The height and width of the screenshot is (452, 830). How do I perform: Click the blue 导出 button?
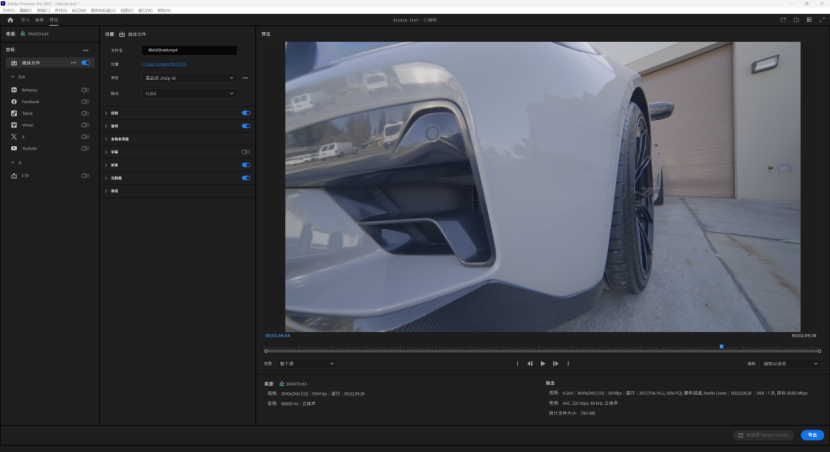click(812, 435)
